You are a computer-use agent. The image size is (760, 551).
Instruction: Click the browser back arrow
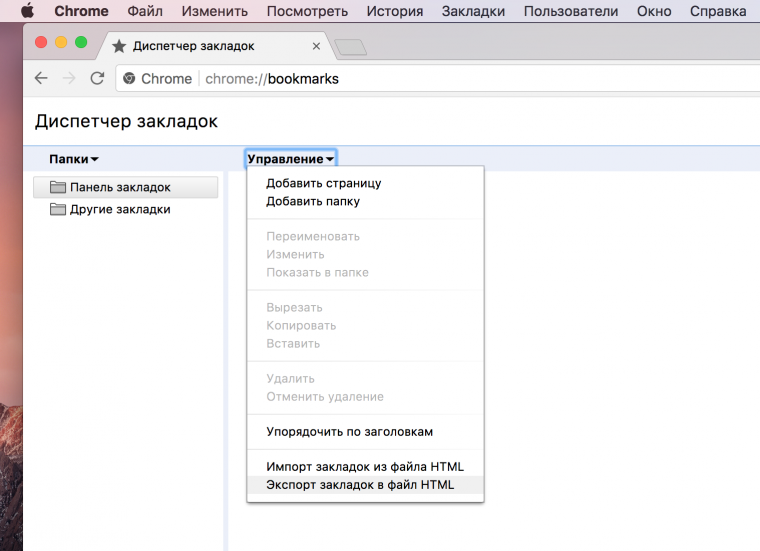[41, 78]
